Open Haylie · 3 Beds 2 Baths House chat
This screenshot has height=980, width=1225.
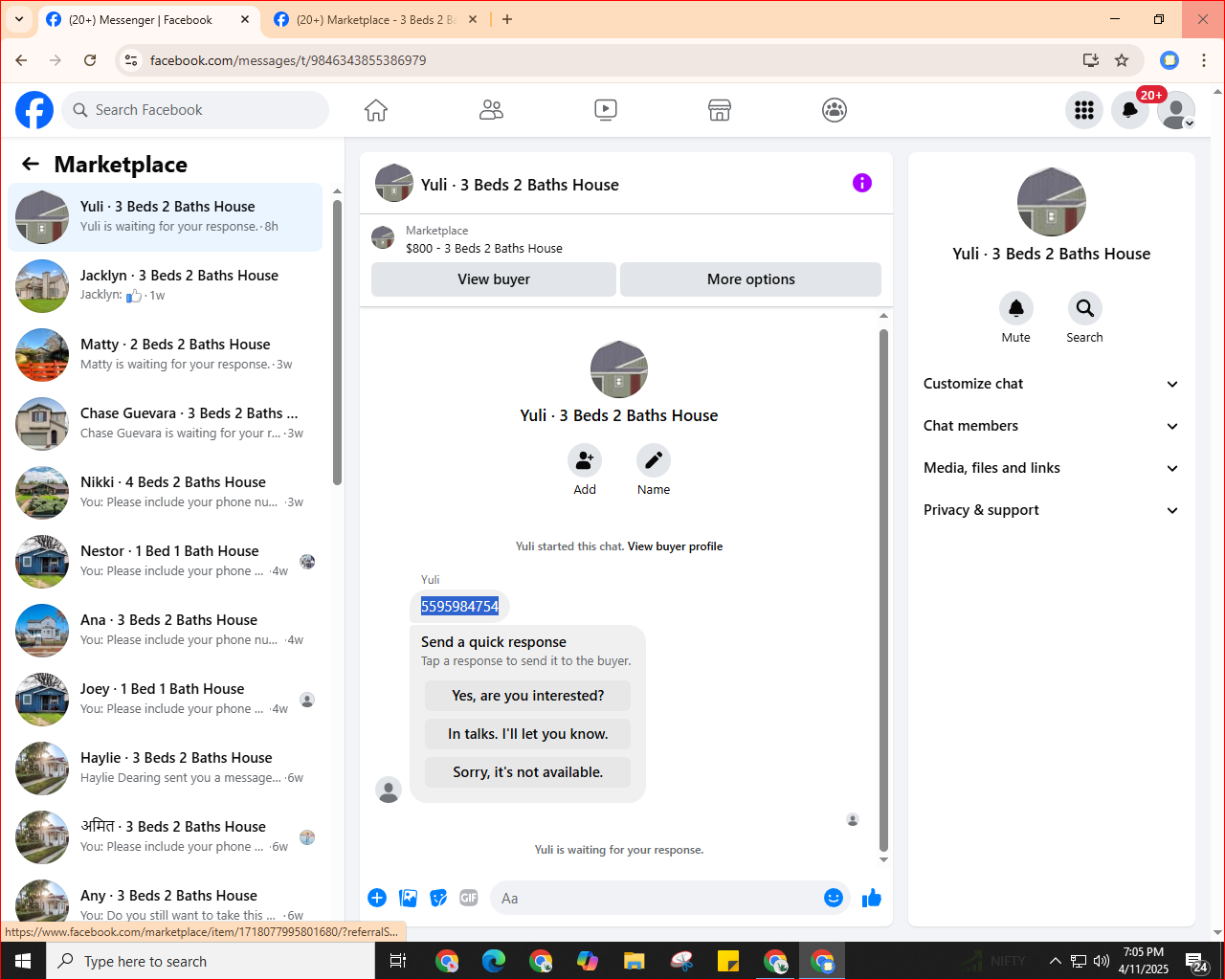165,768
